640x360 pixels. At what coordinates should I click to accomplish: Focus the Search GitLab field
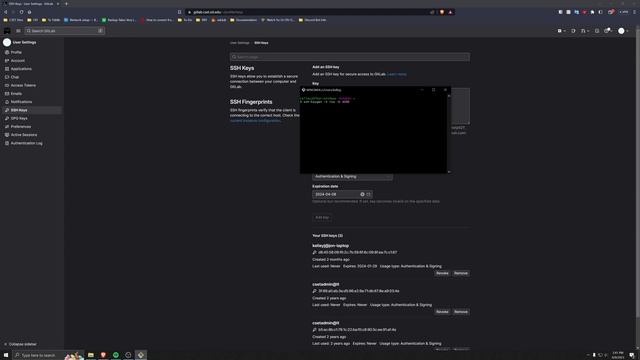pos(65,31)
